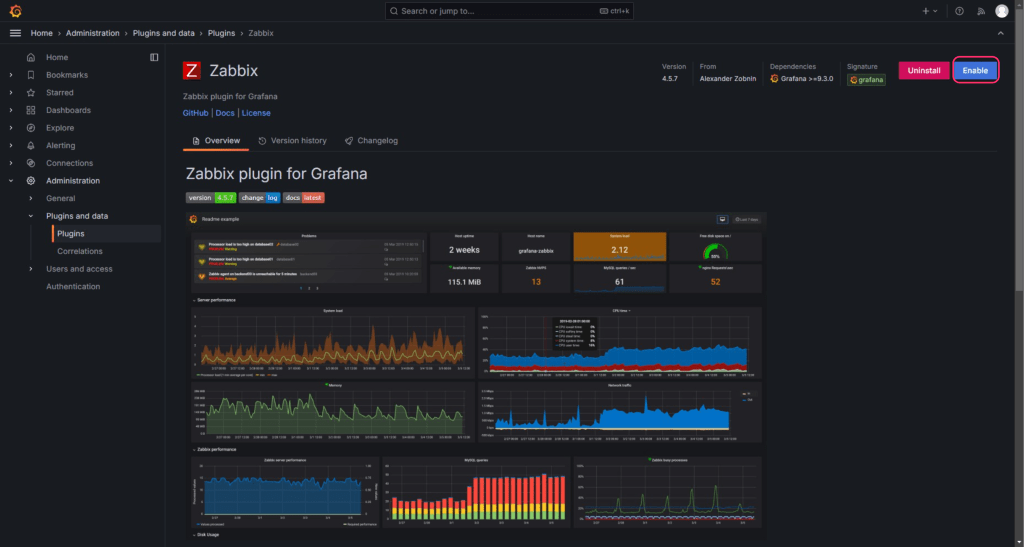Click the Dashboards grid icon in sidebar
The height and width of the screenshot is (547, 1024).
point(31,110)
